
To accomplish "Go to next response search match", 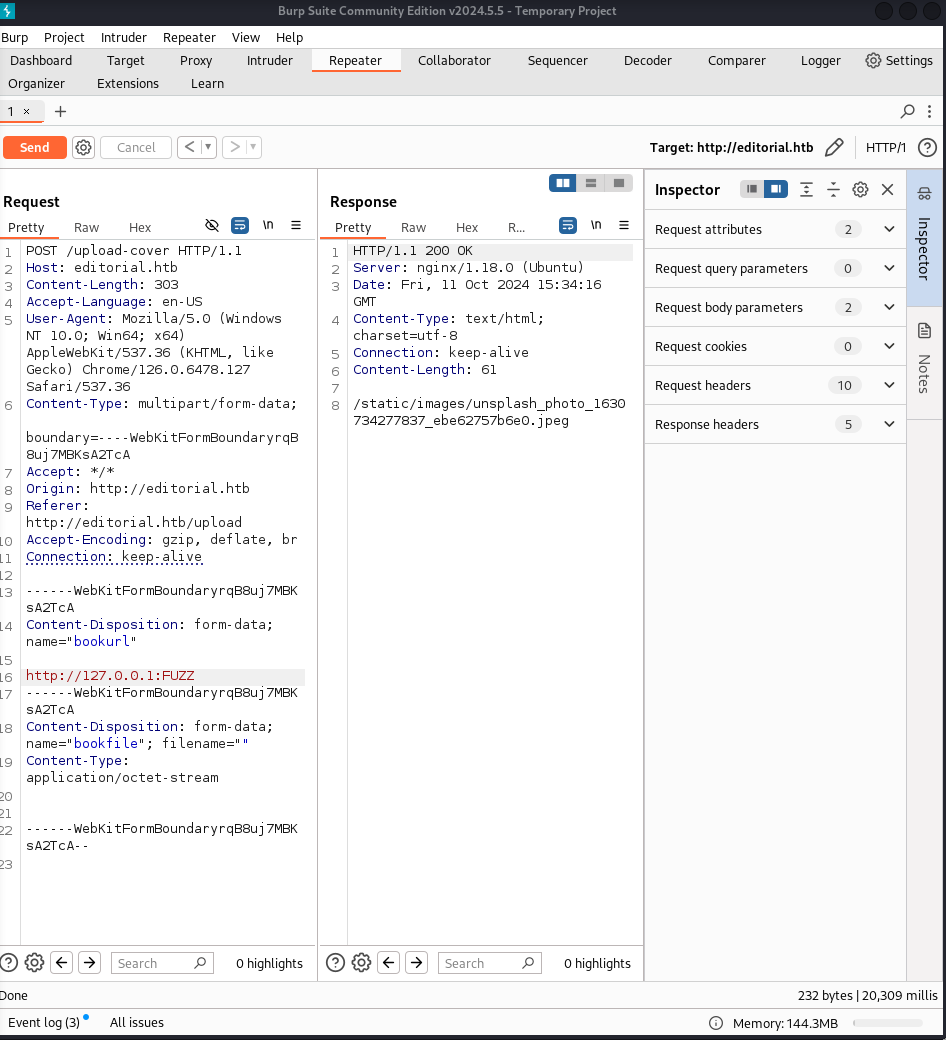I will click(417, 962).
